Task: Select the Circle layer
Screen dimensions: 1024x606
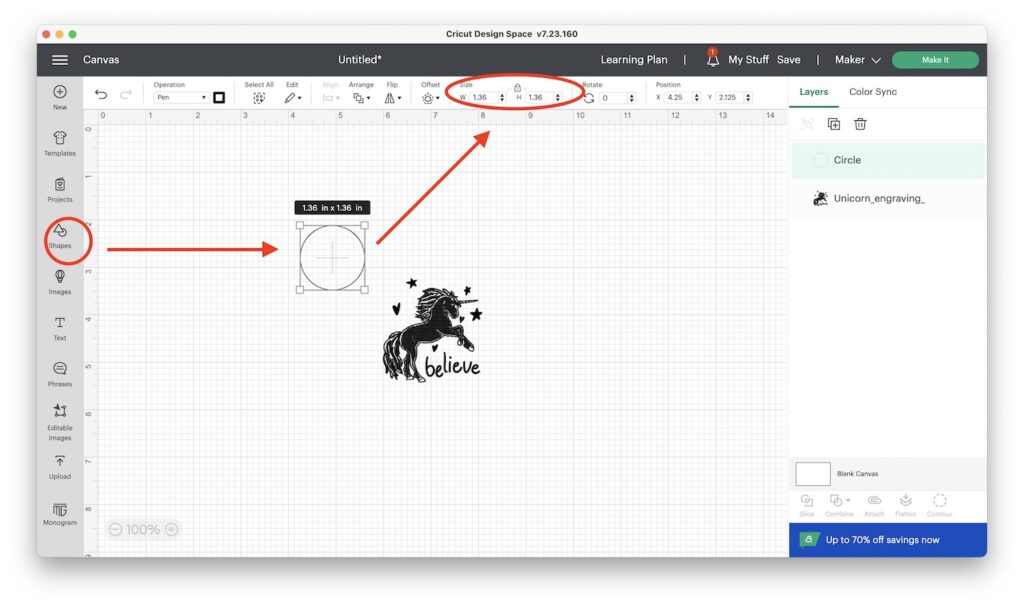Action: 888,160
